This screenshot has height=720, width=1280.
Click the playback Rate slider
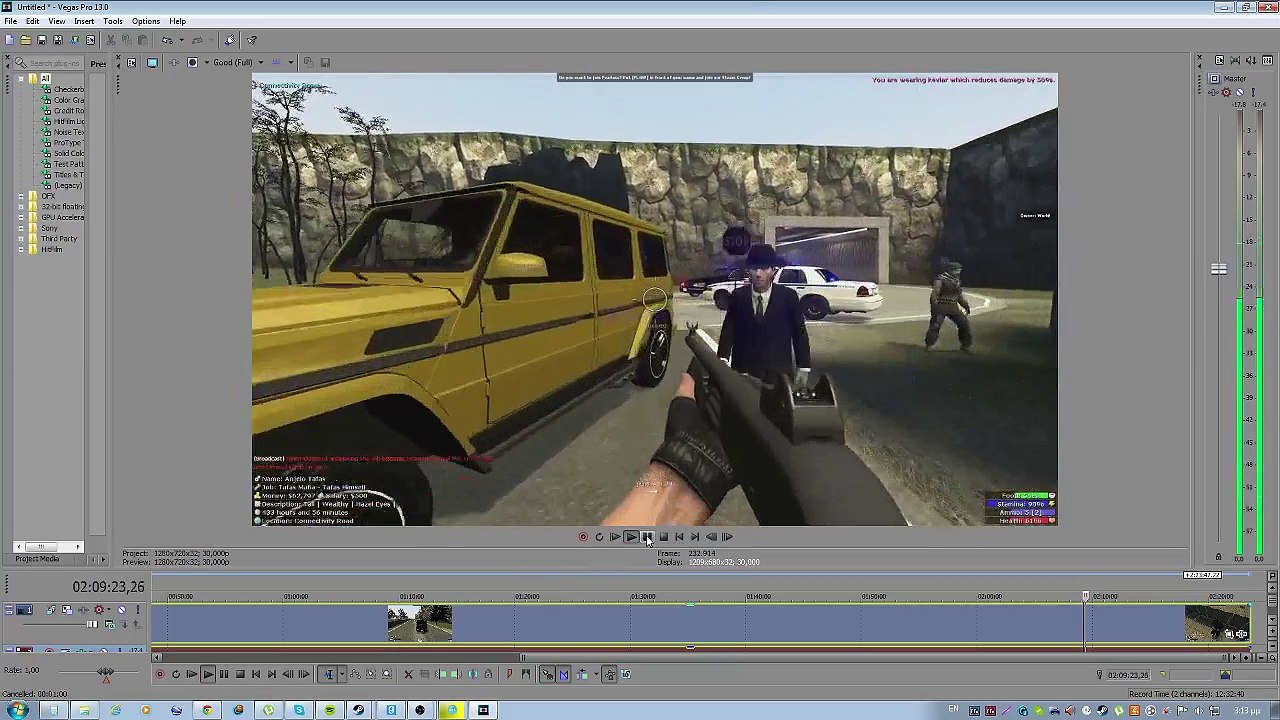[x=105, y=673]
